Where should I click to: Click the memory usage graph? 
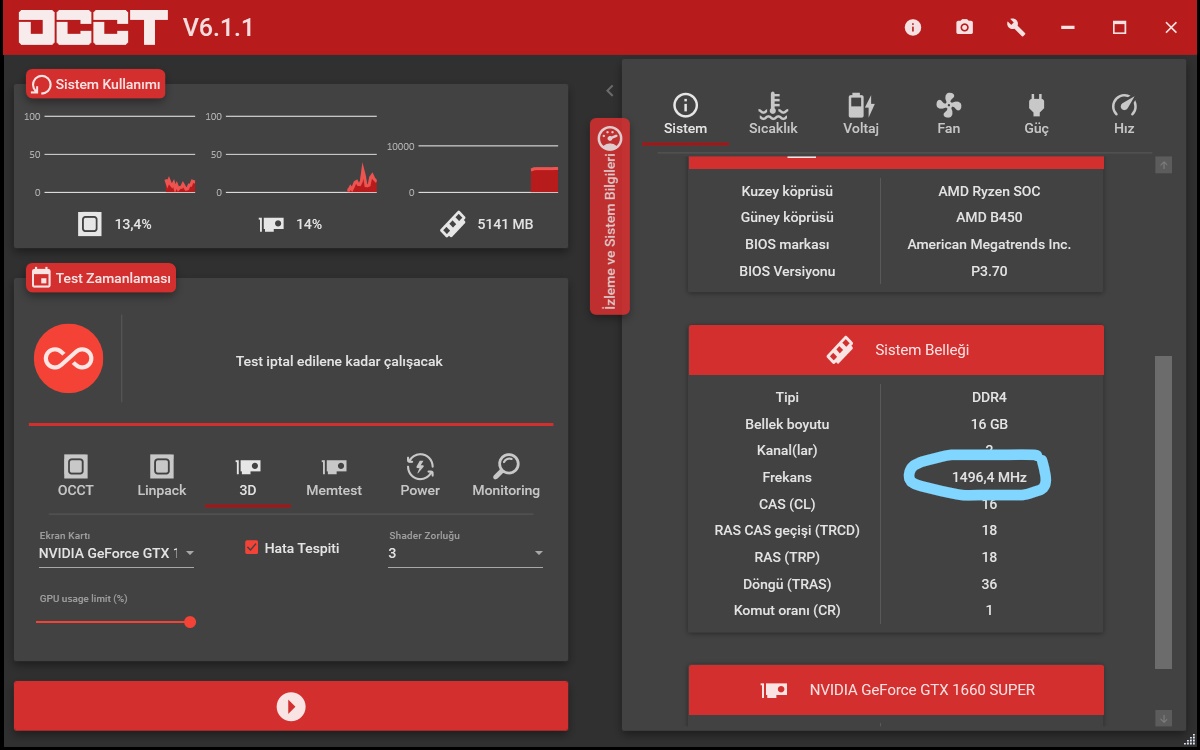pos(489,167)
